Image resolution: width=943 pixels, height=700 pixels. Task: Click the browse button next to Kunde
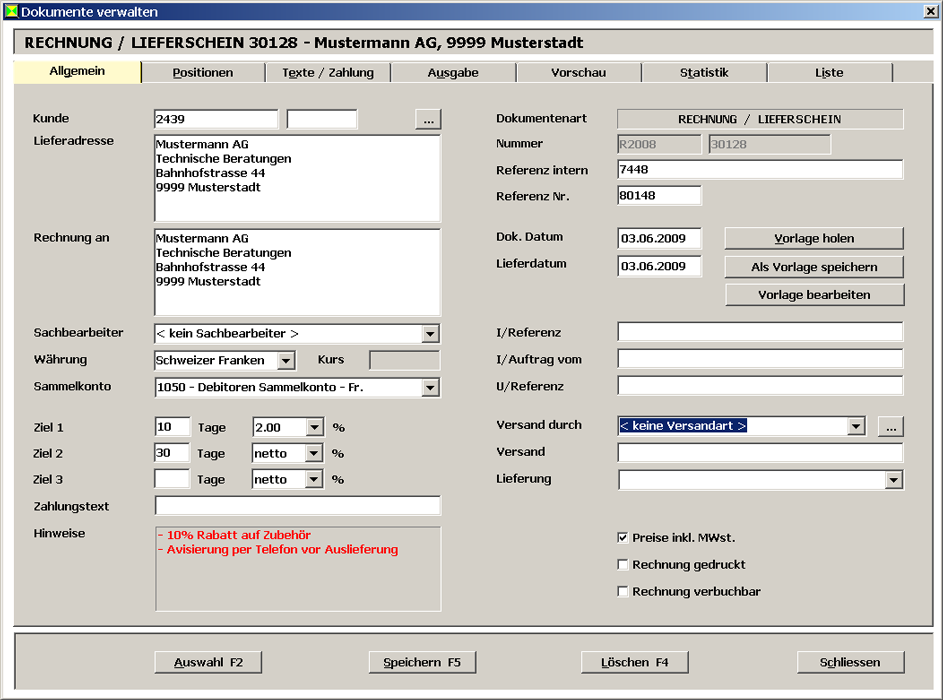[x=428, y=119]
